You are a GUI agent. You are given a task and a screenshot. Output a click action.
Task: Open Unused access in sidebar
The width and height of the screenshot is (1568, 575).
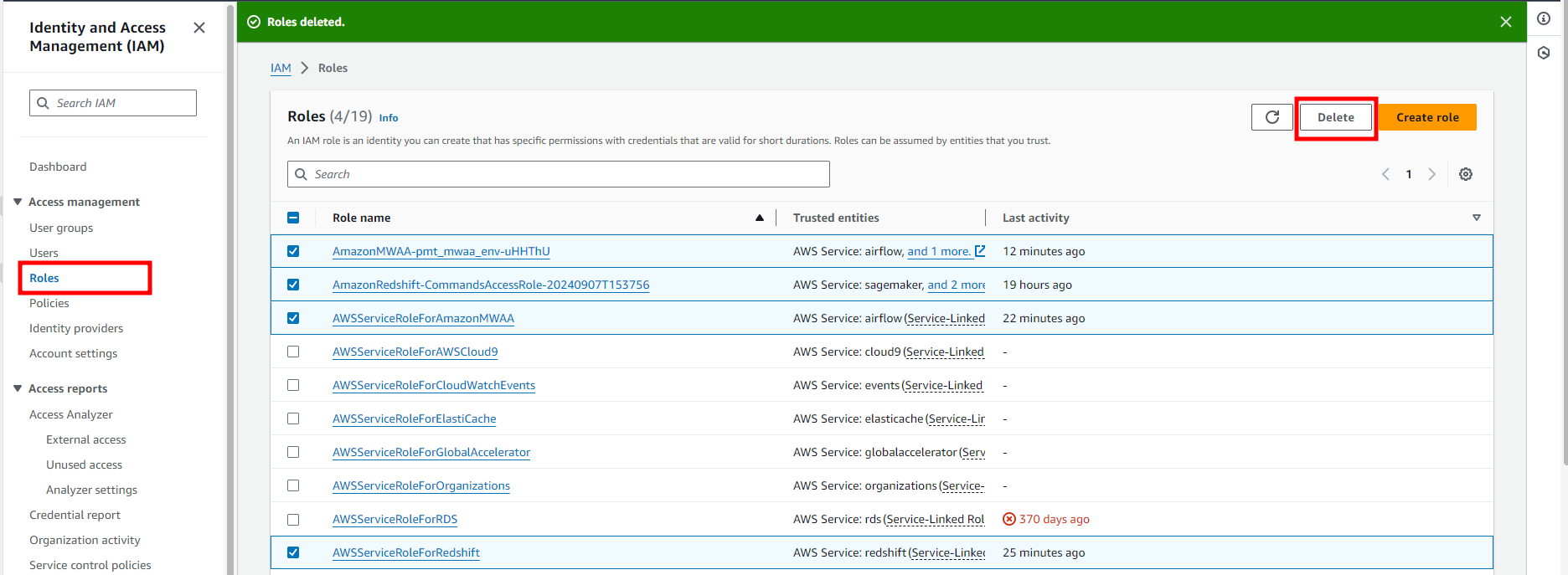(85, 465)
